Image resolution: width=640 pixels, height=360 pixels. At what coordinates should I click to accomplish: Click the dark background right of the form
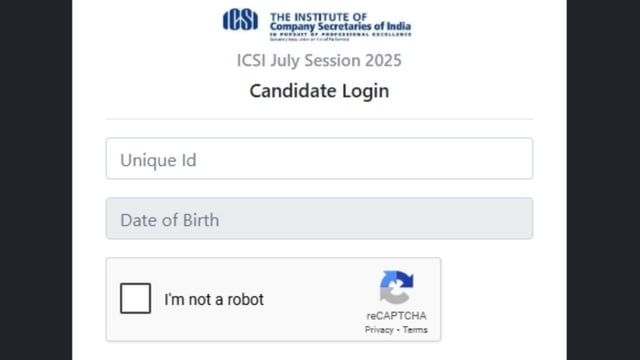(603, 180)
